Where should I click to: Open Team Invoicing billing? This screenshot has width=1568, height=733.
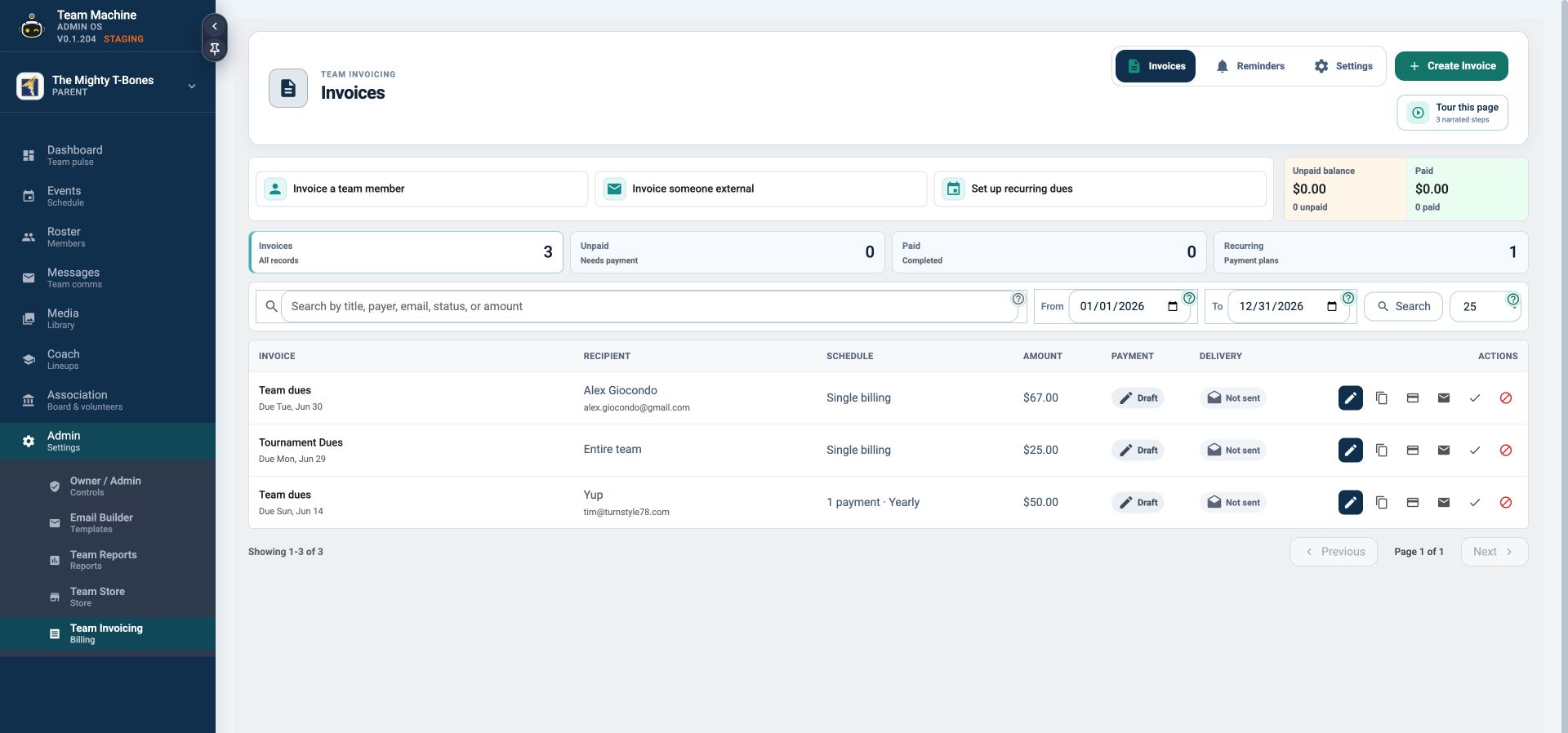108,633
